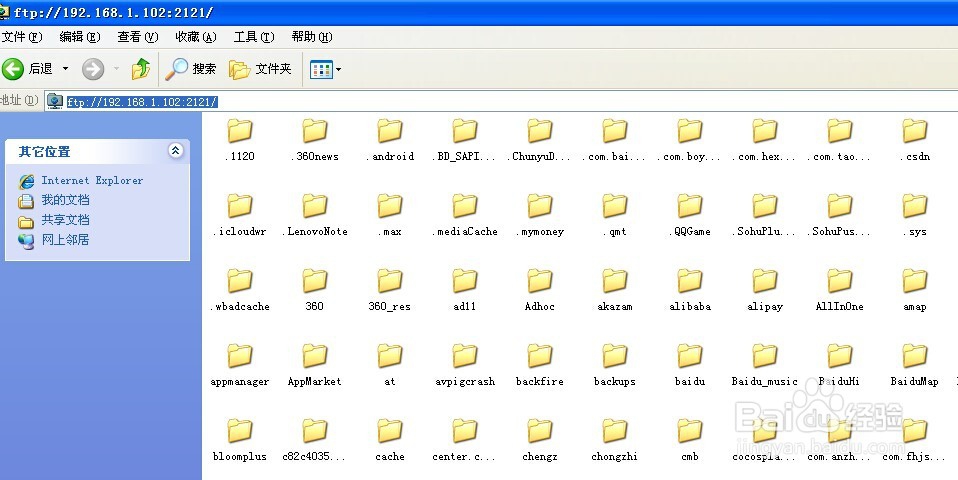
Task: Open the Back history dropdown arrow
Action: point(65,69)
